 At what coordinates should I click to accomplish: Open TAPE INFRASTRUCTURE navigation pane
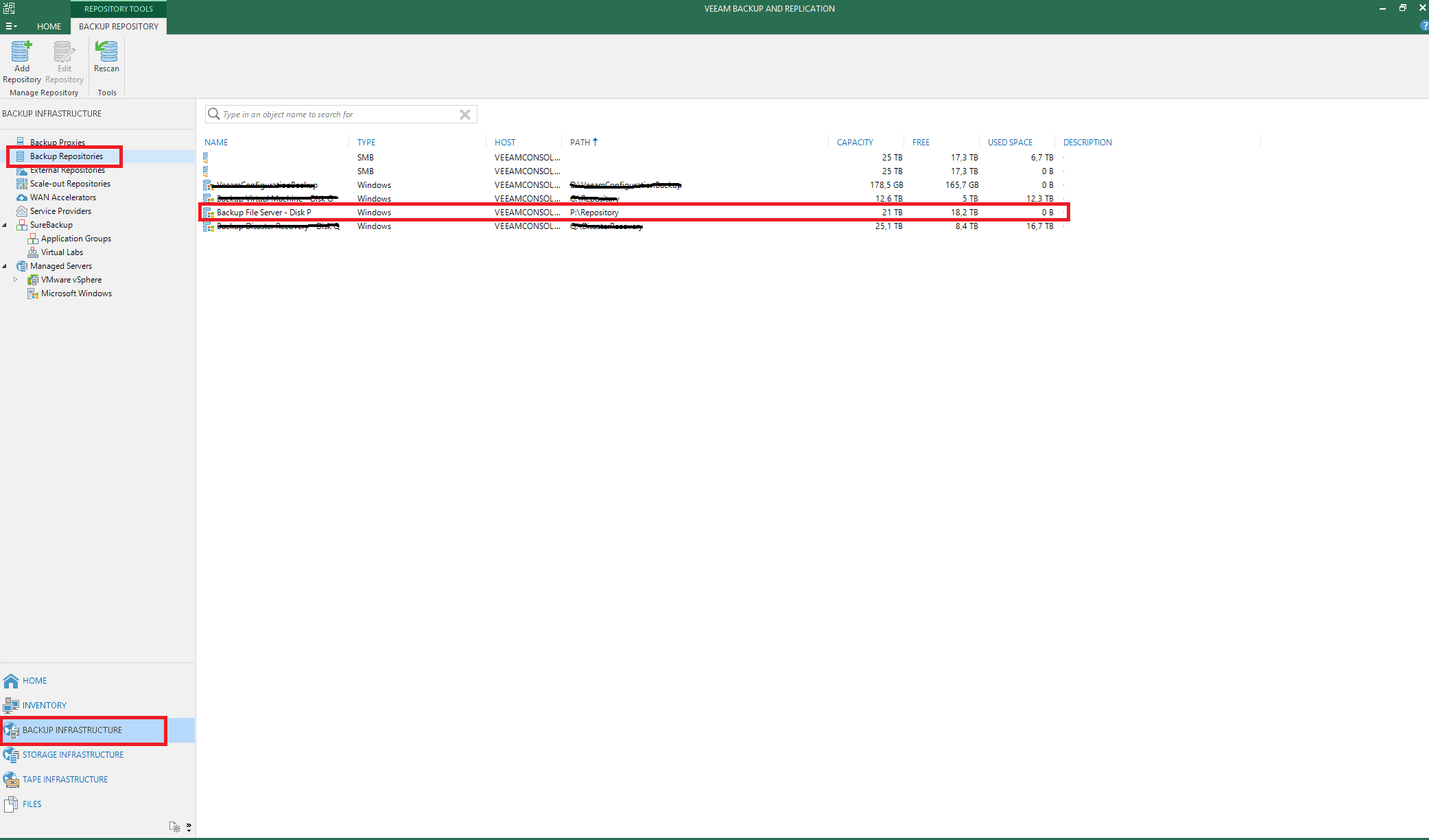[x=97, y=780]
